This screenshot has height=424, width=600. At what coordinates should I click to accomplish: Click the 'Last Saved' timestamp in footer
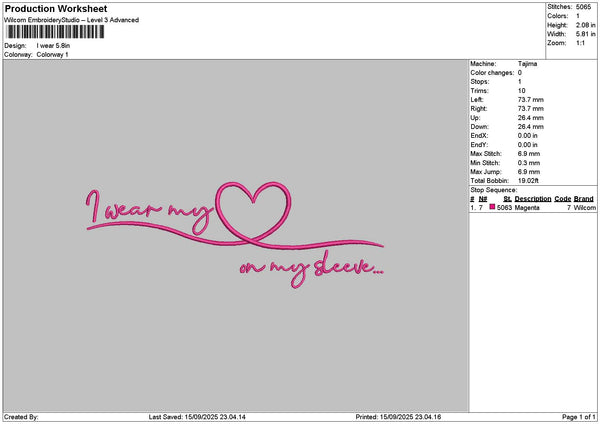[x=197, y=417]
